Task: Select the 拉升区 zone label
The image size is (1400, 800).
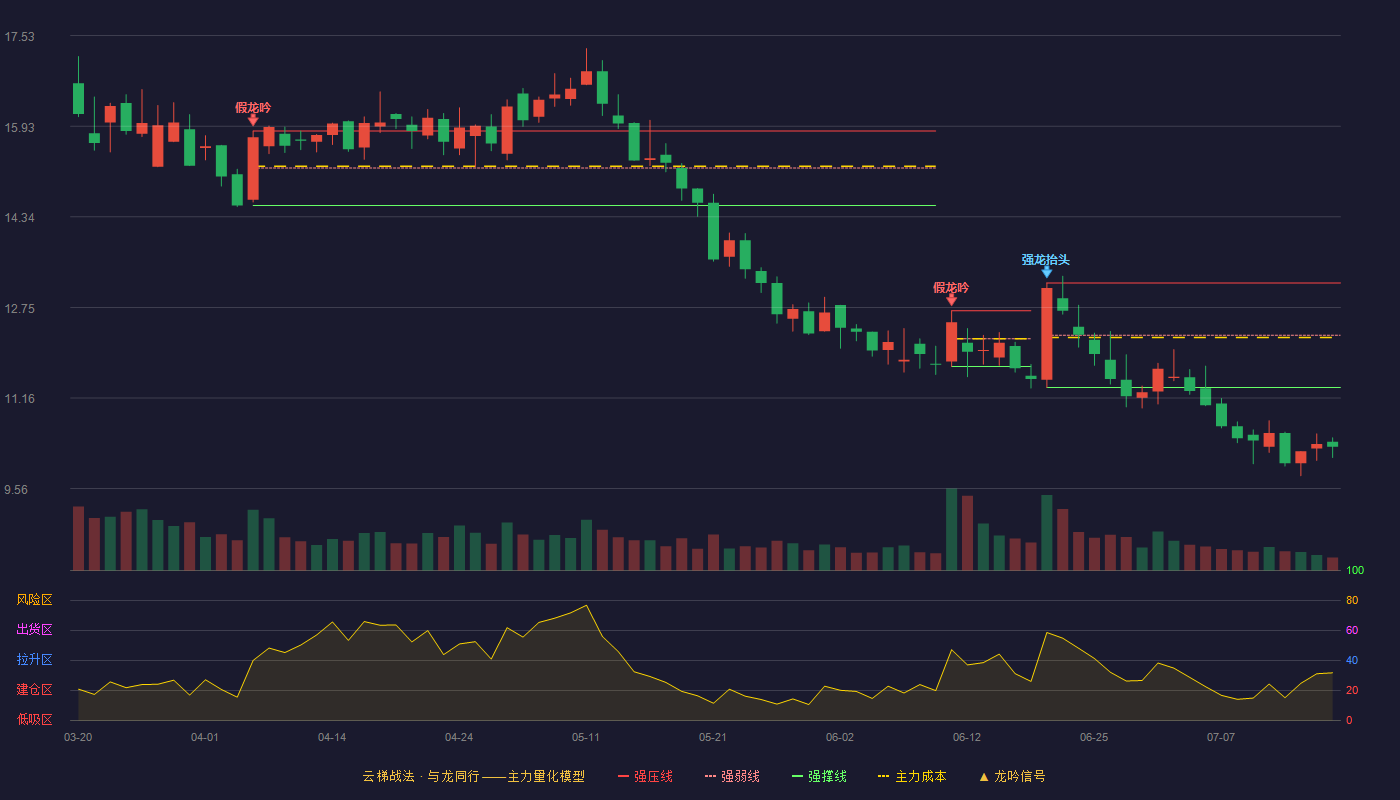Action: point(34,660)
